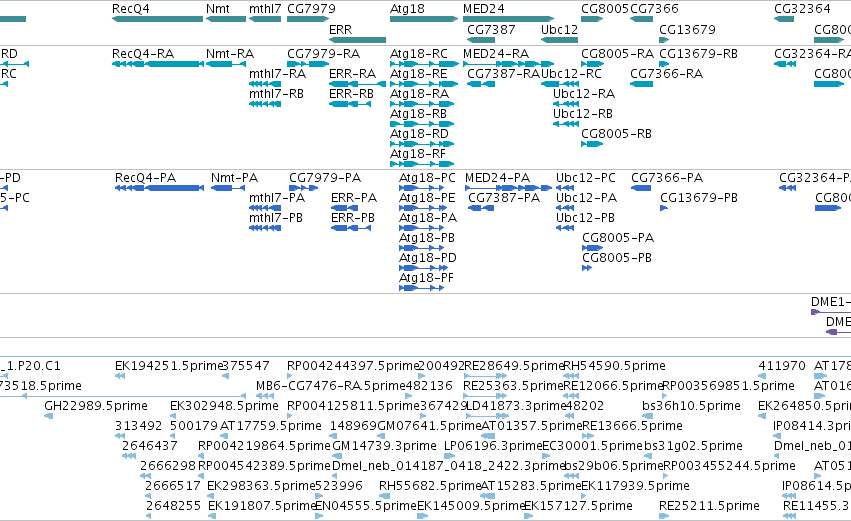This screenshot has width=851, height=521.
Task: Open EST RE25211.5prime
Action: (663, 516)
